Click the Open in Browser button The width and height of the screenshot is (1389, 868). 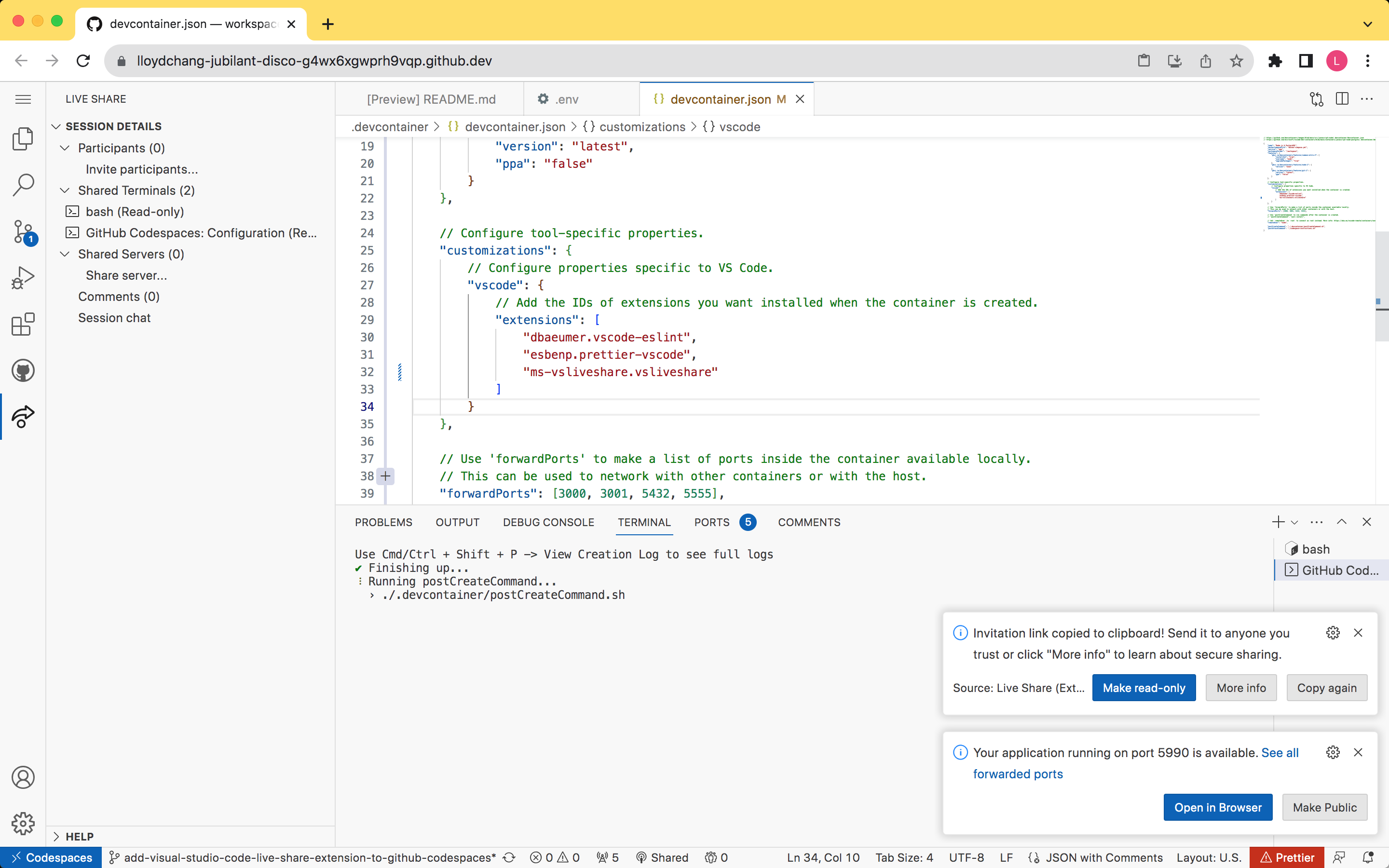click(x=1217, y=807)
